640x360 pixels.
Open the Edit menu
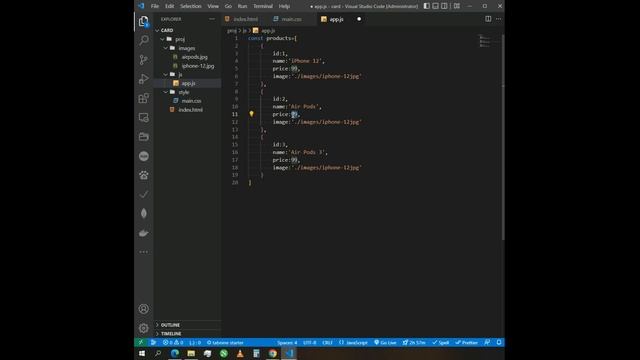(169, 6)
